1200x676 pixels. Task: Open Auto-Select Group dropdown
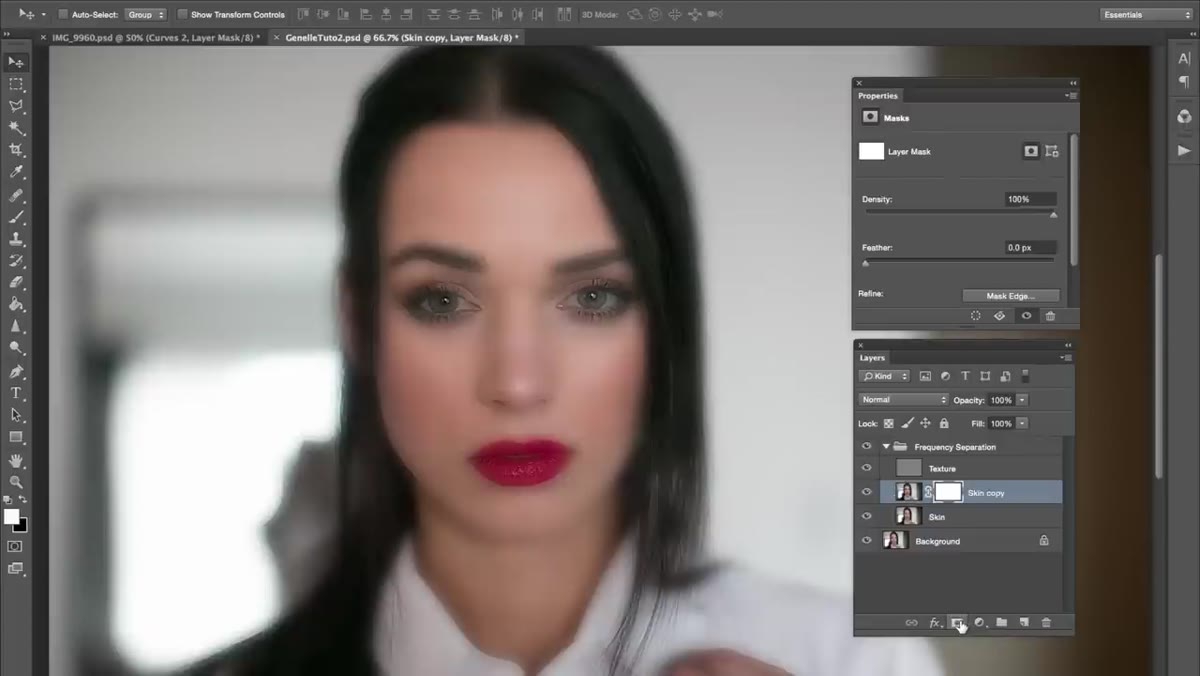(x=146, y=15)
